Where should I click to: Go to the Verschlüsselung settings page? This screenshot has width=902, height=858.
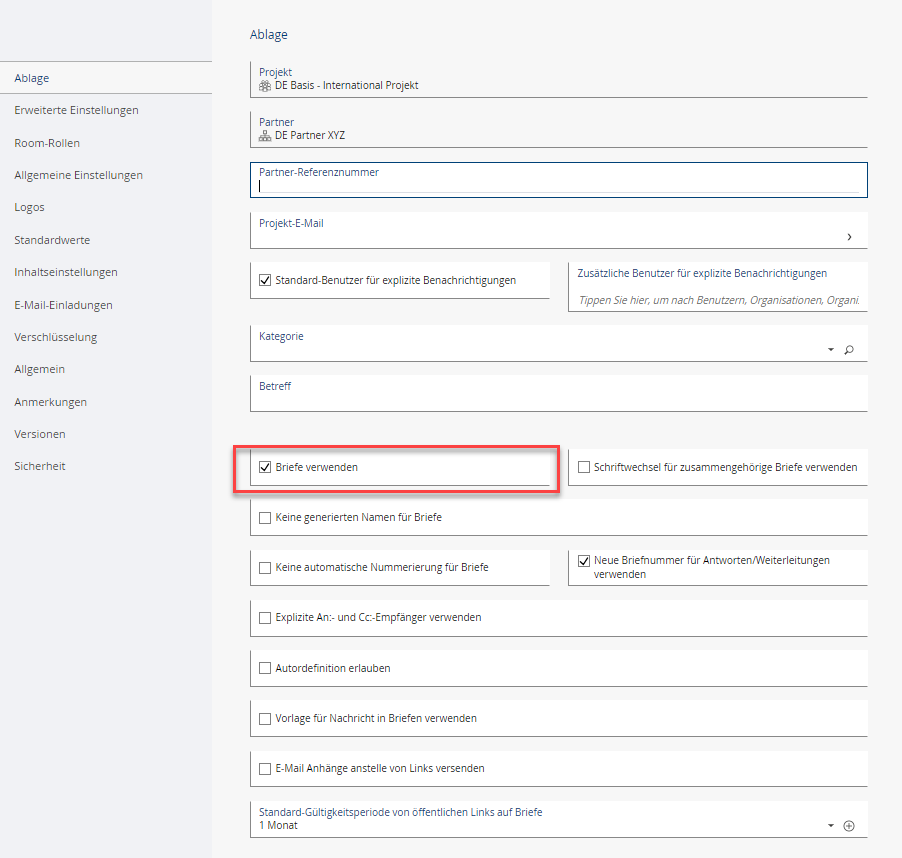click(x=55, y=337)
